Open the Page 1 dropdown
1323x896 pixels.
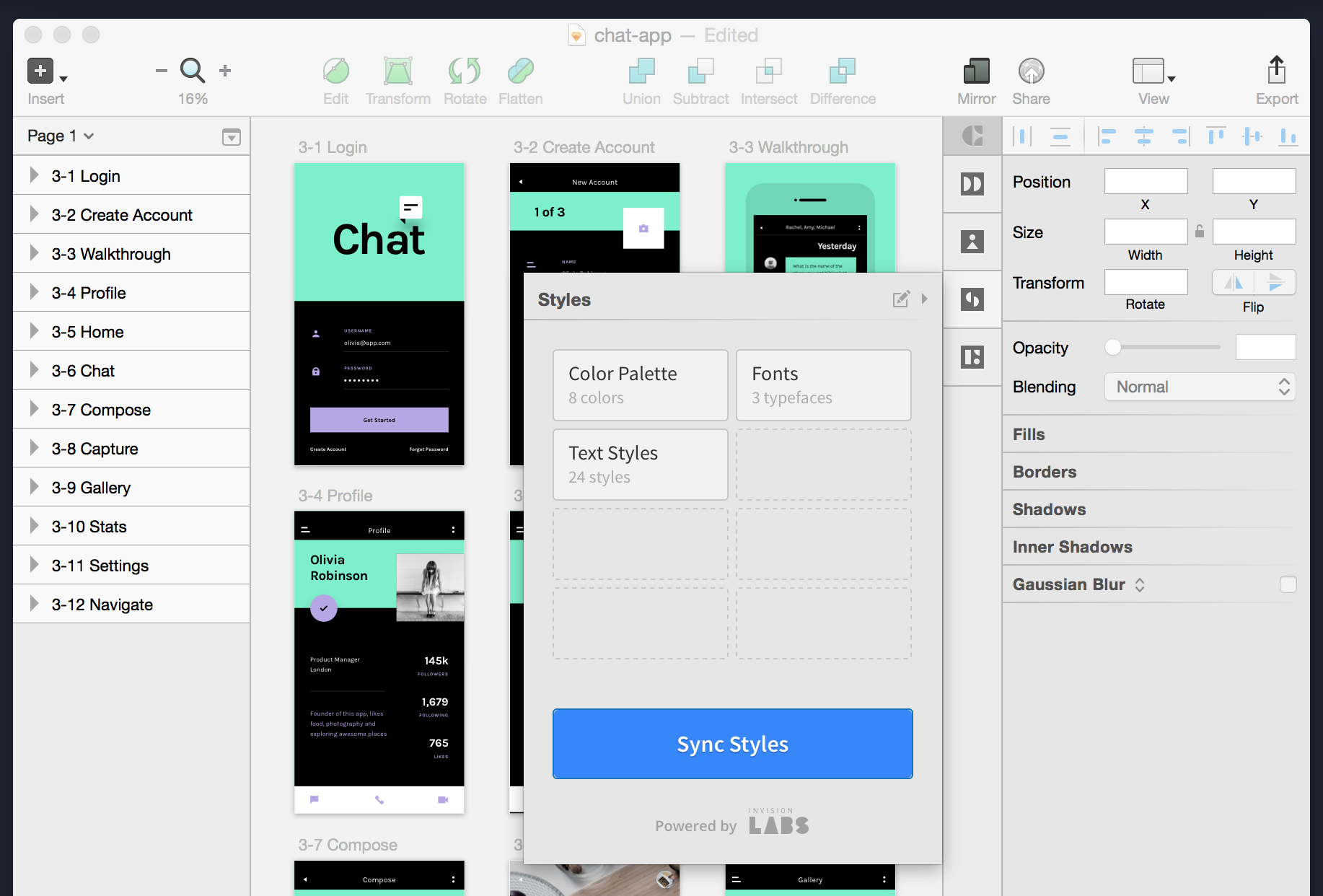pyautogui.click(x=61, y=136)
